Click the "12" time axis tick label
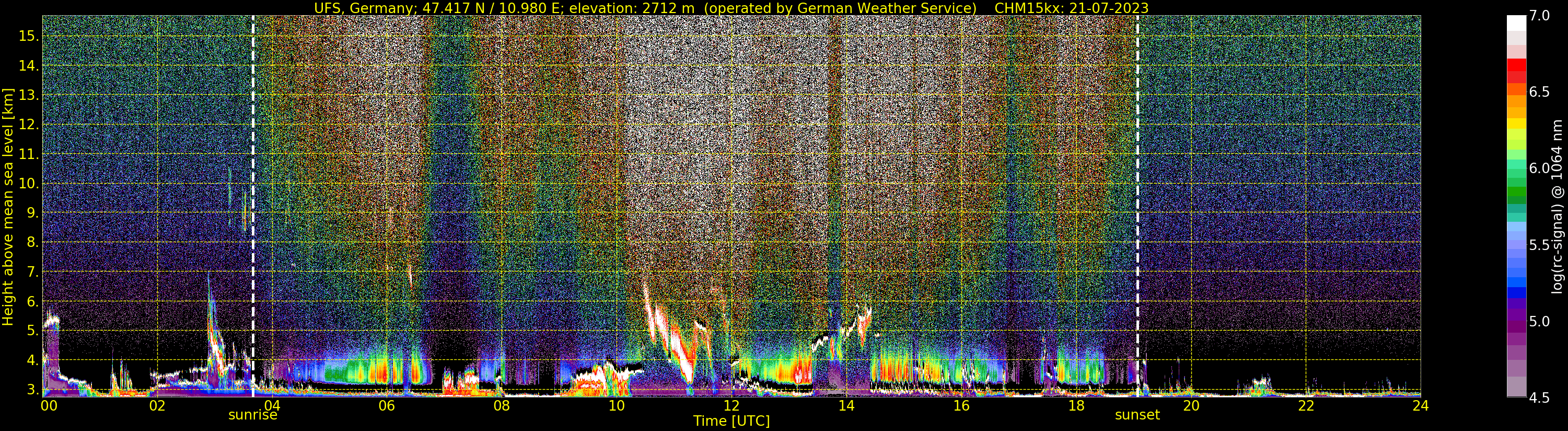 [731, 405]
